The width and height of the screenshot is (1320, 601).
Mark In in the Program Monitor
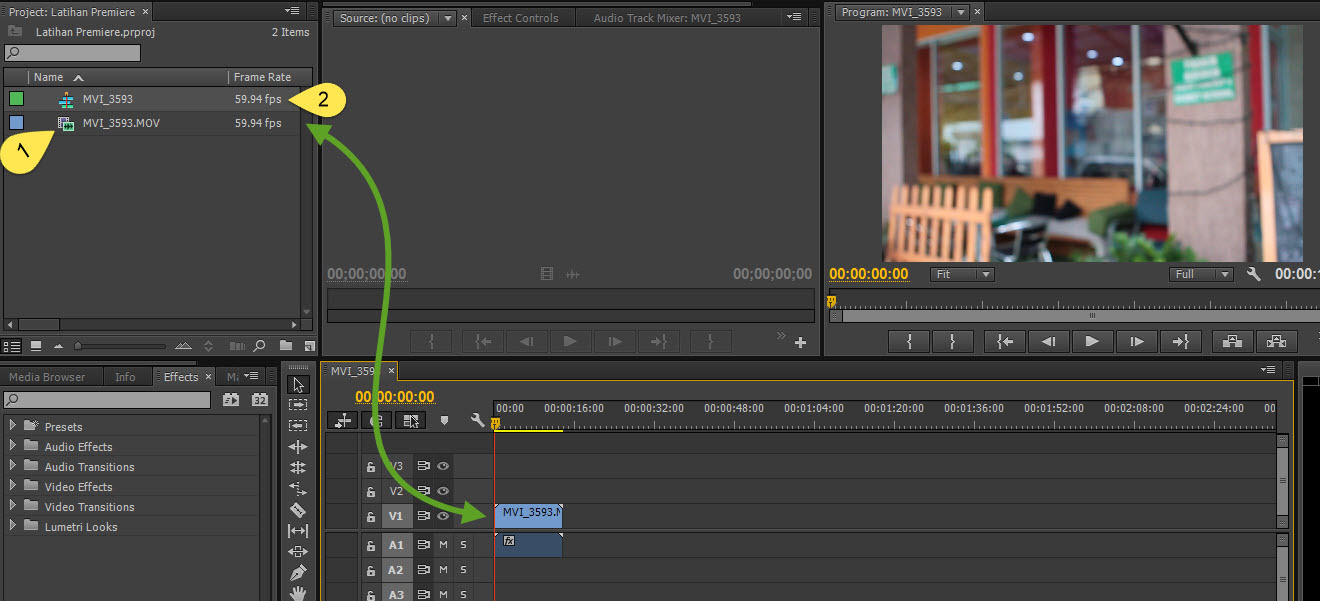click(909, 342)
